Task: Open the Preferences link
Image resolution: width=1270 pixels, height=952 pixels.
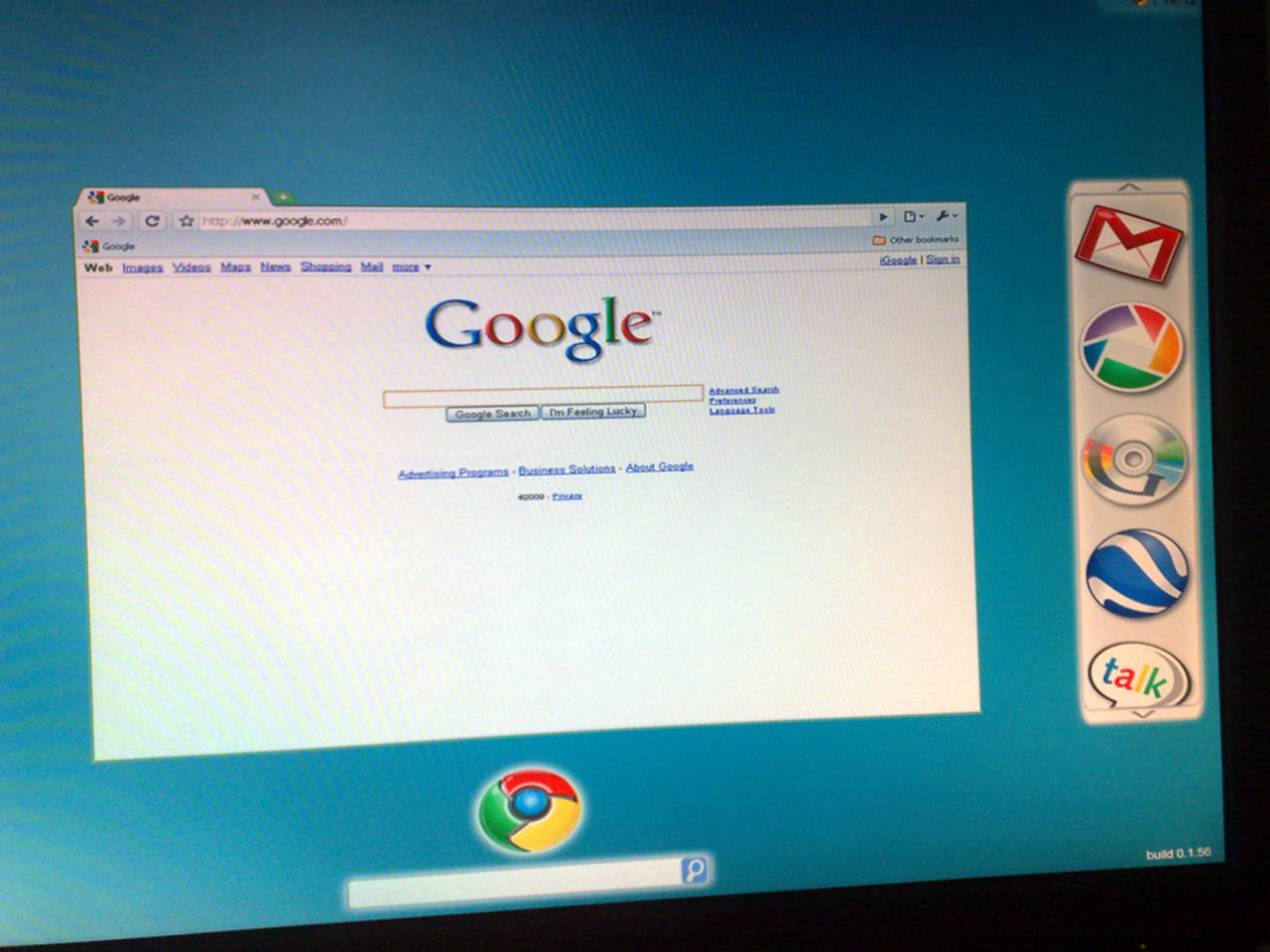Action: (x=732, y=400)
